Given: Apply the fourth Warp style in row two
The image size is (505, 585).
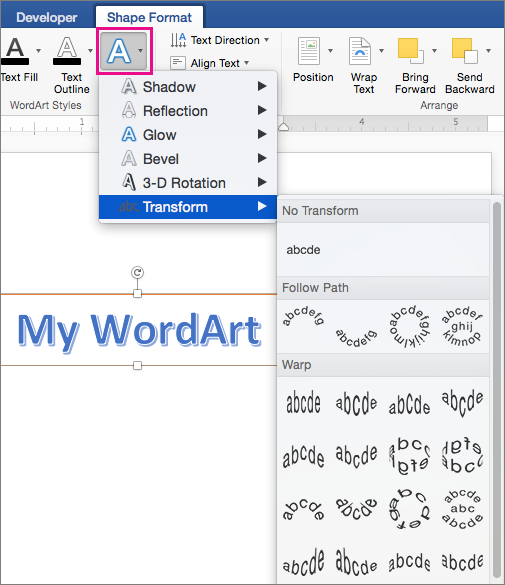Looking at the screenshot, I should point(462,456).
